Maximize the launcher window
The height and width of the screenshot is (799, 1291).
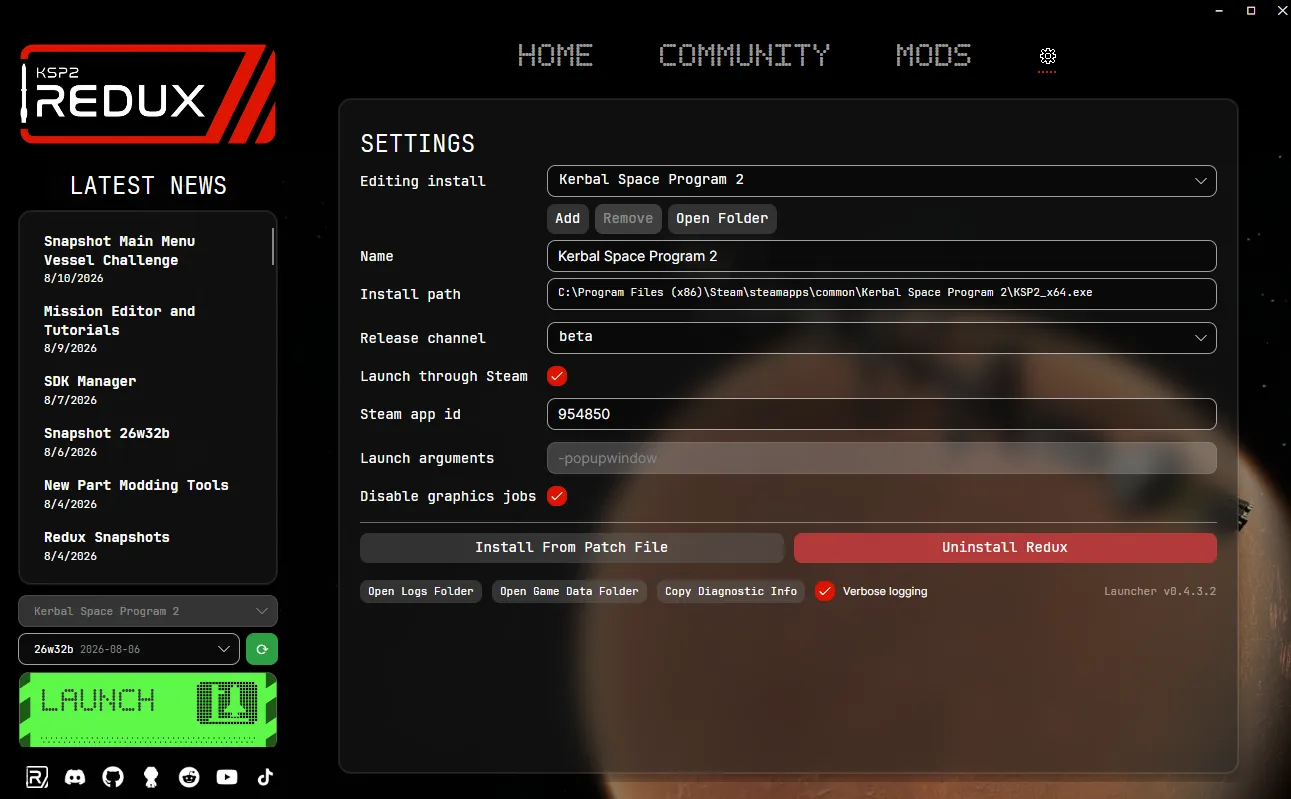[1250, 10]
